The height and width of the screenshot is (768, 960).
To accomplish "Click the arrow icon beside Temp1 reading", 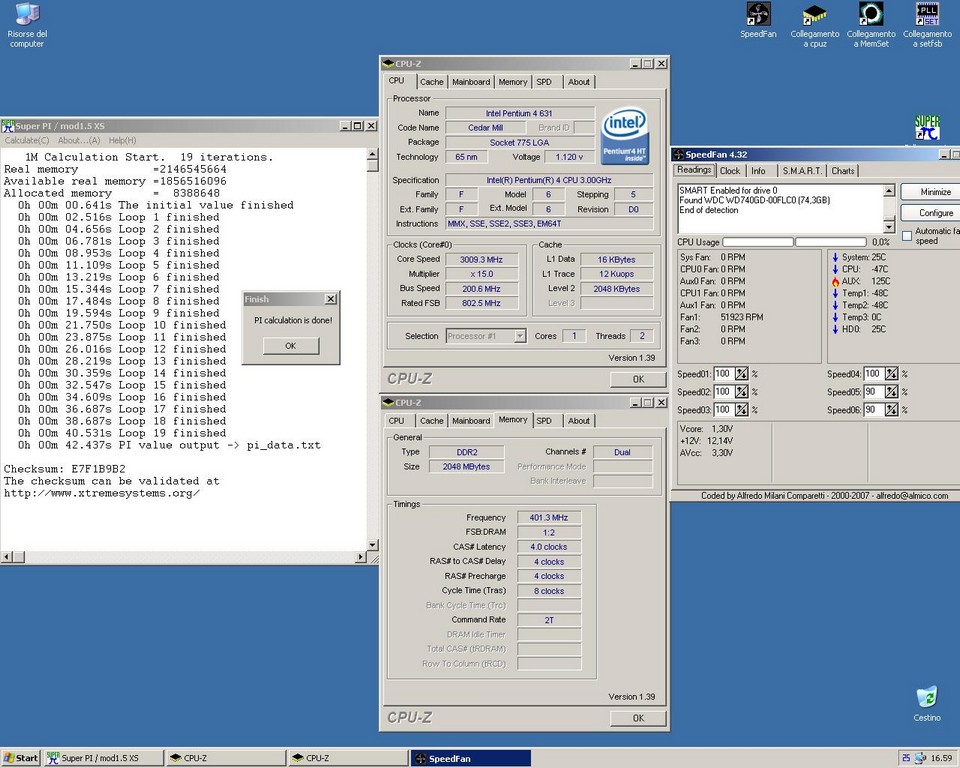I will [x=835, y=293].
